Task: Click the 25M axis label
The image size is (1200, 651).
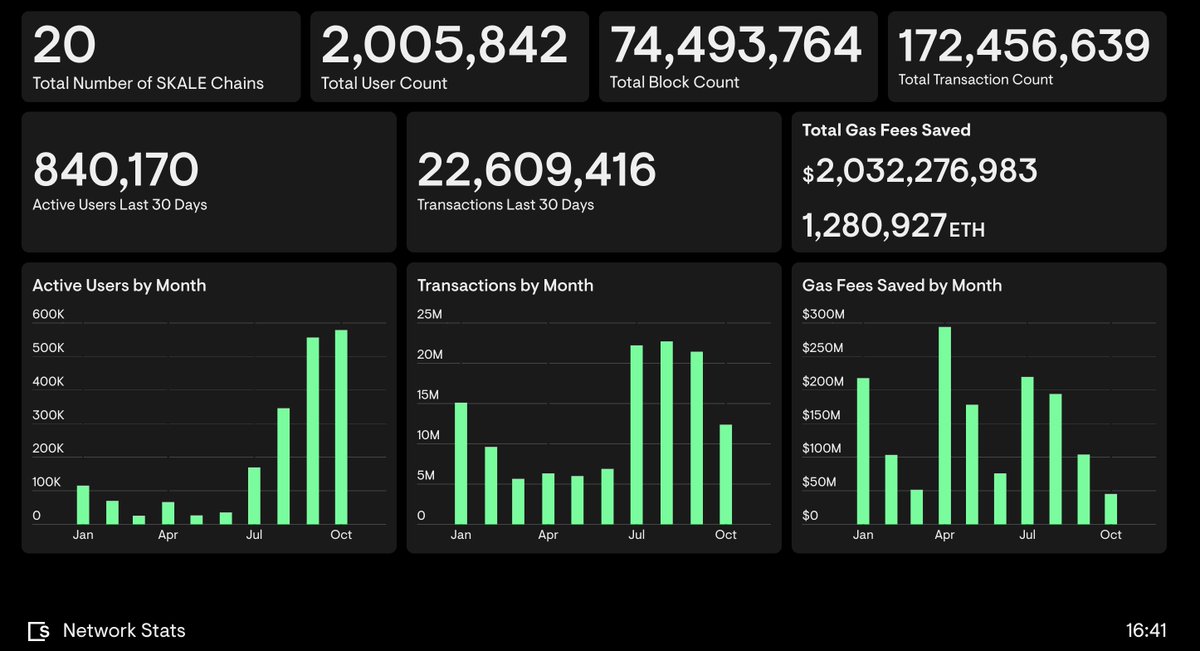Action: click(429, 315)
